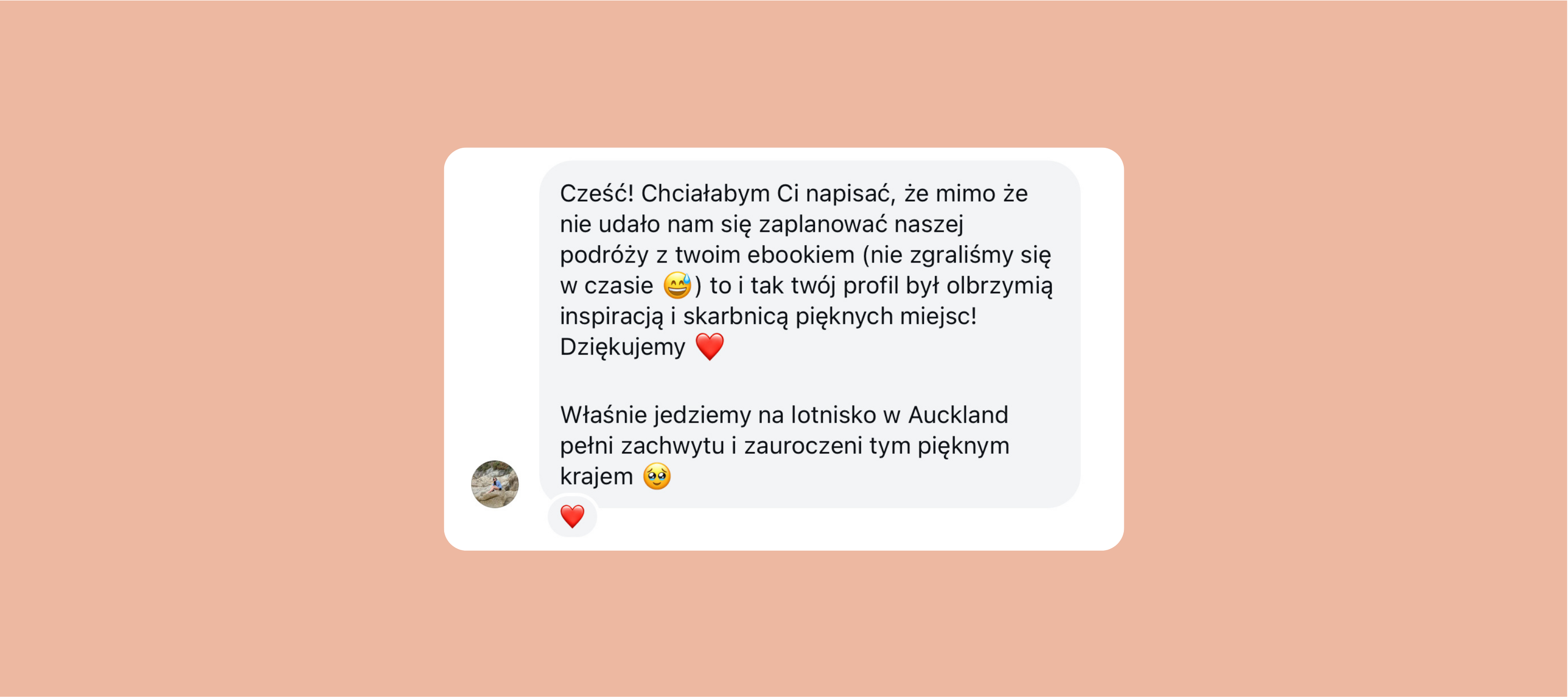Click the word Dziękujemy in the message
The width and height of the screenshot is (1568, 697).
coord(622,348)
